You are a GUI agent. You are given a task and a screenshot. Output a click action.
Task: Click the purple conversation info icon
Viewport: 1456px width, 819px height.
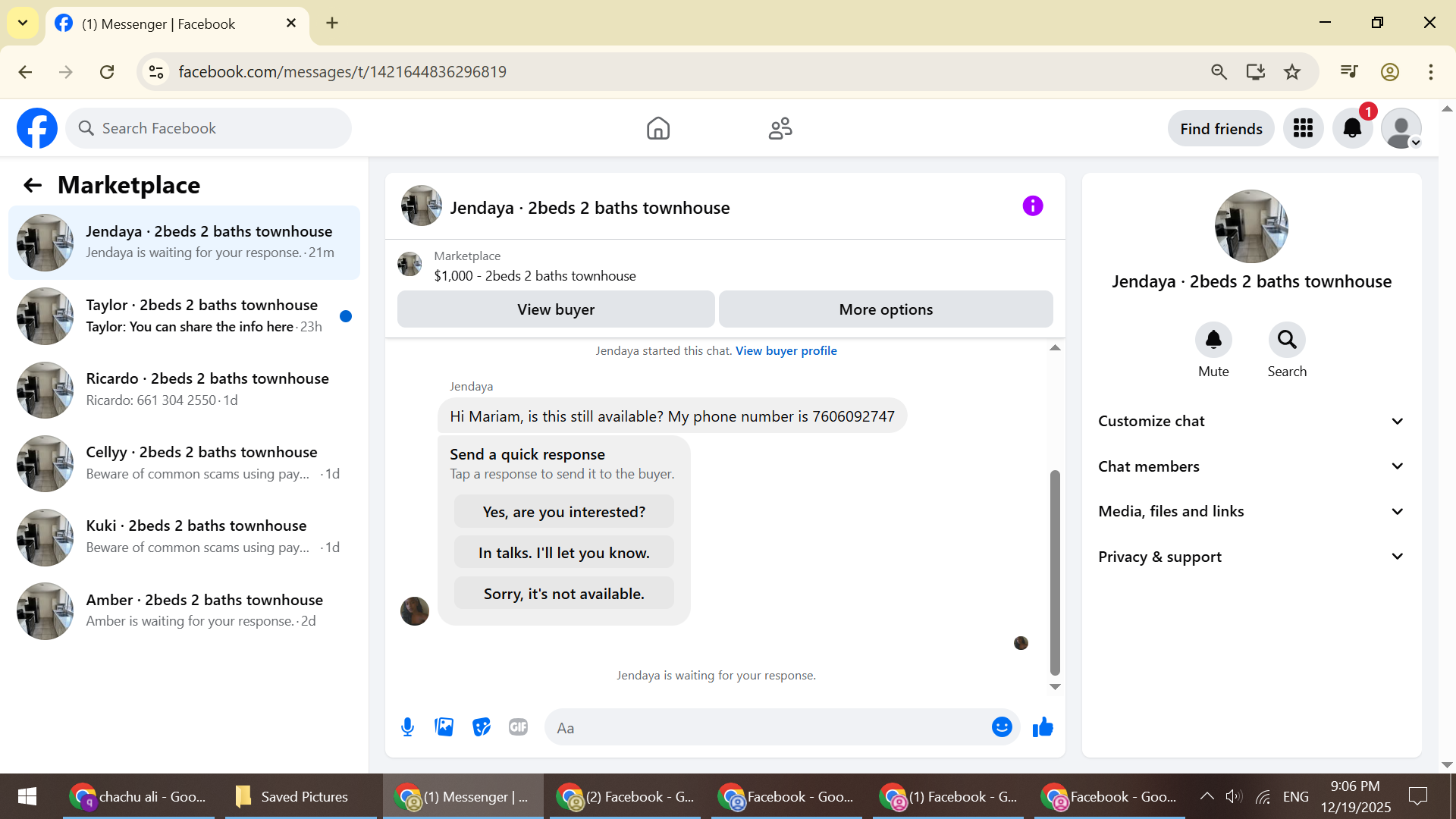tap(1032, 206)
